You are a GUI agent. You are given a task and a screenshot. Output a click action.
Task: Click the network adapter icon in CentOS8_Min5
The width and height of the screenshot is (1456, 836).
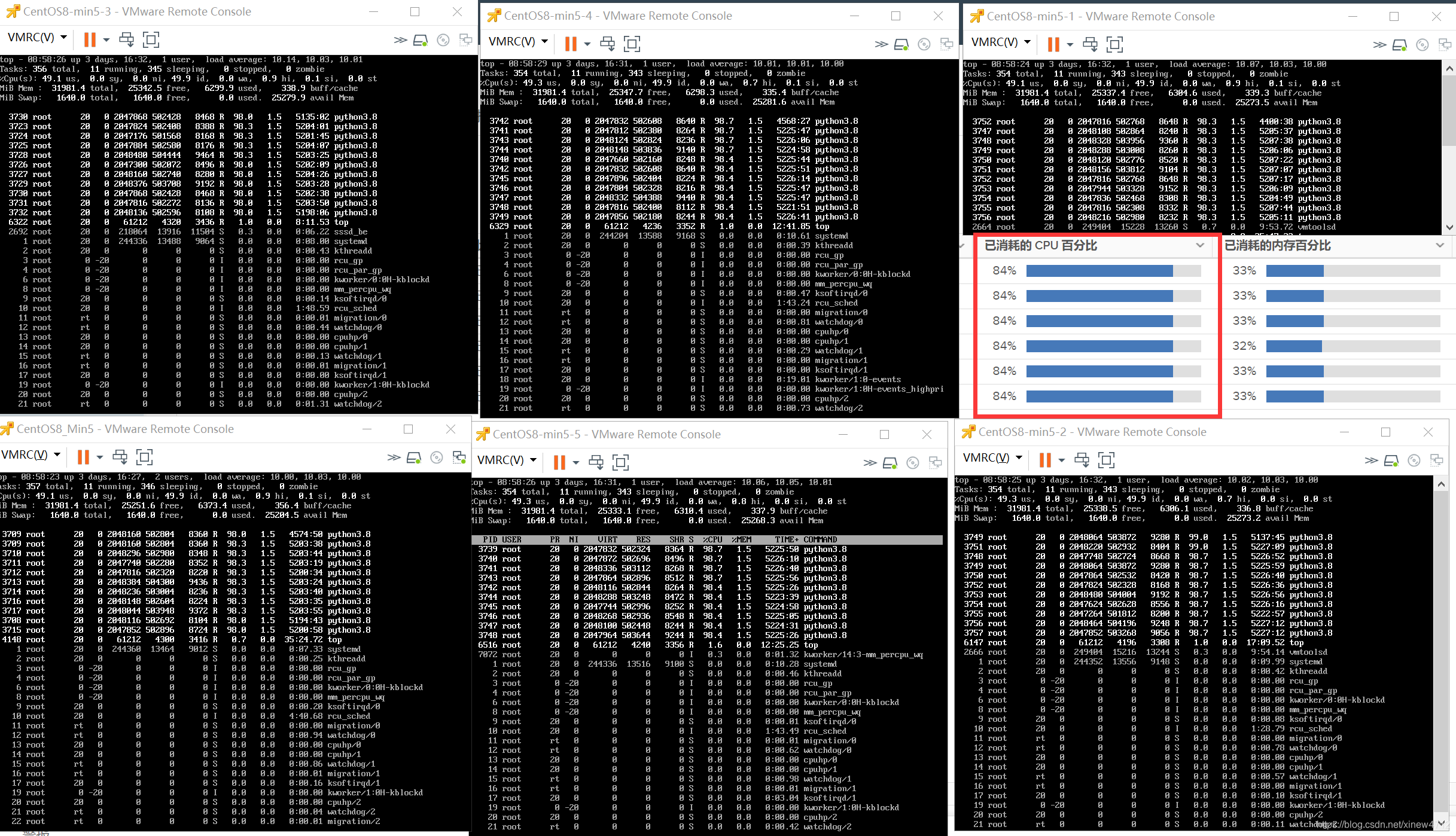pos(459,458)
